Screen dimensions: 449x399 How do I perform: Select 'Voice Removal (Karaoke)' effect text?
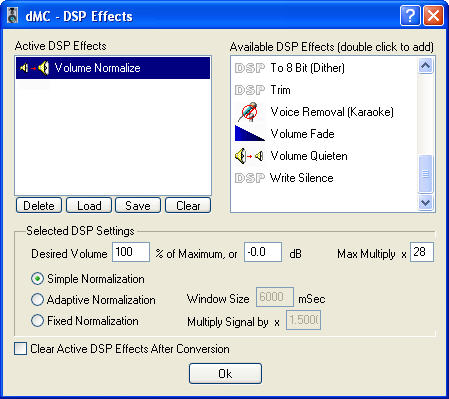pos(332,112)
